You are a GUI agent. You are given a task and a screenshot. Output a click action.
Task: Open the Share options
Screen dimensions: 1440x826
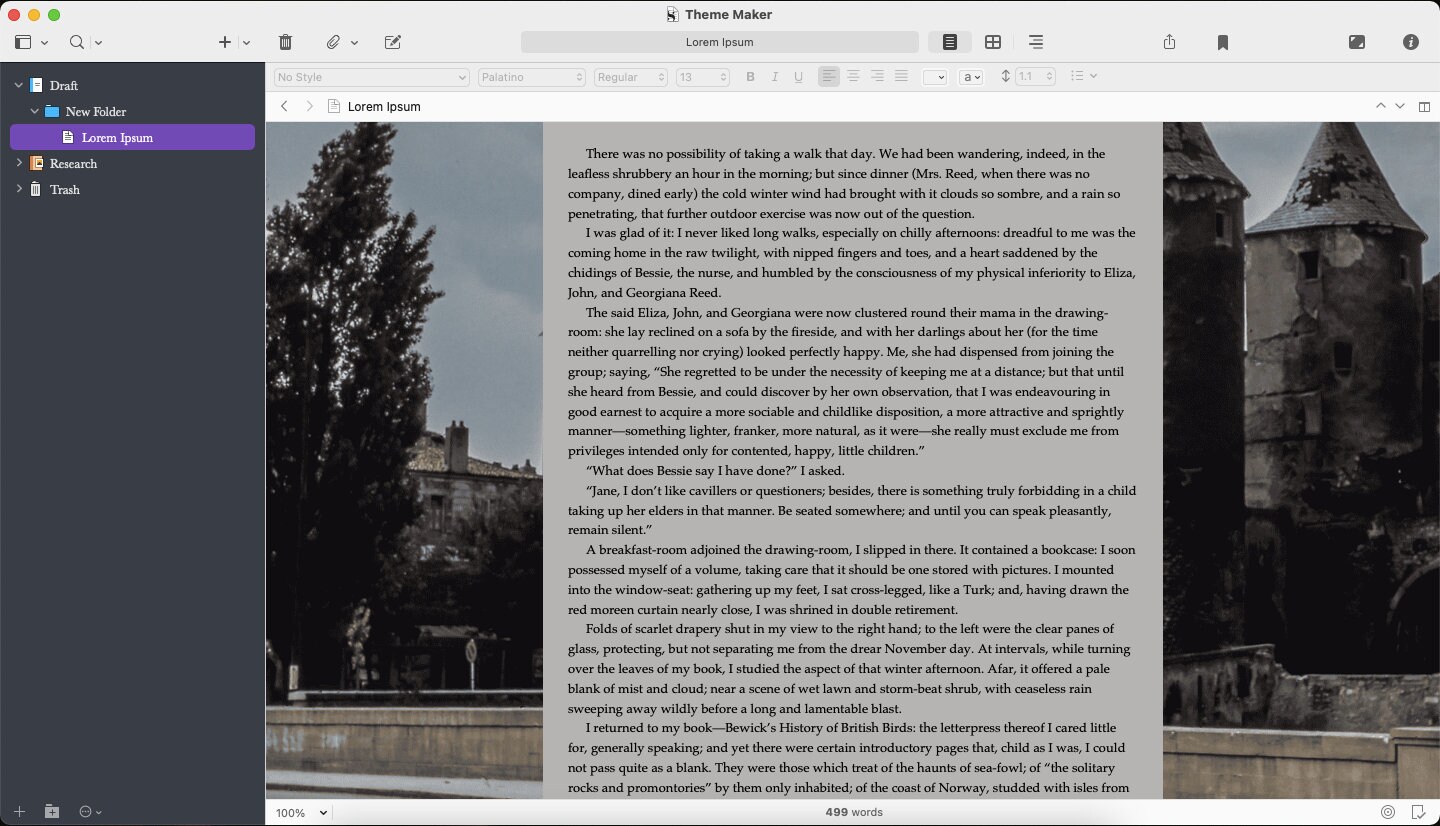(x=1168, y=42)
